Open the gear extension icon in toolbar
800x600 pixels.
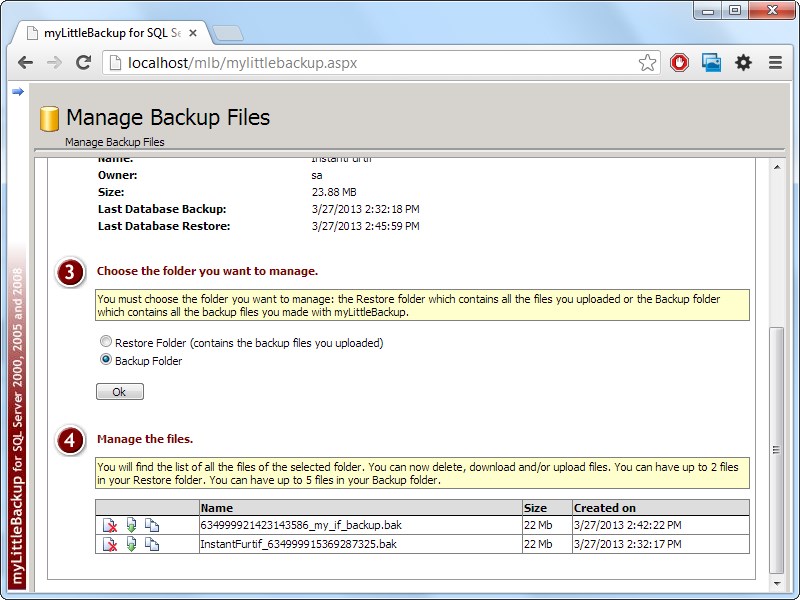(743, 63)
